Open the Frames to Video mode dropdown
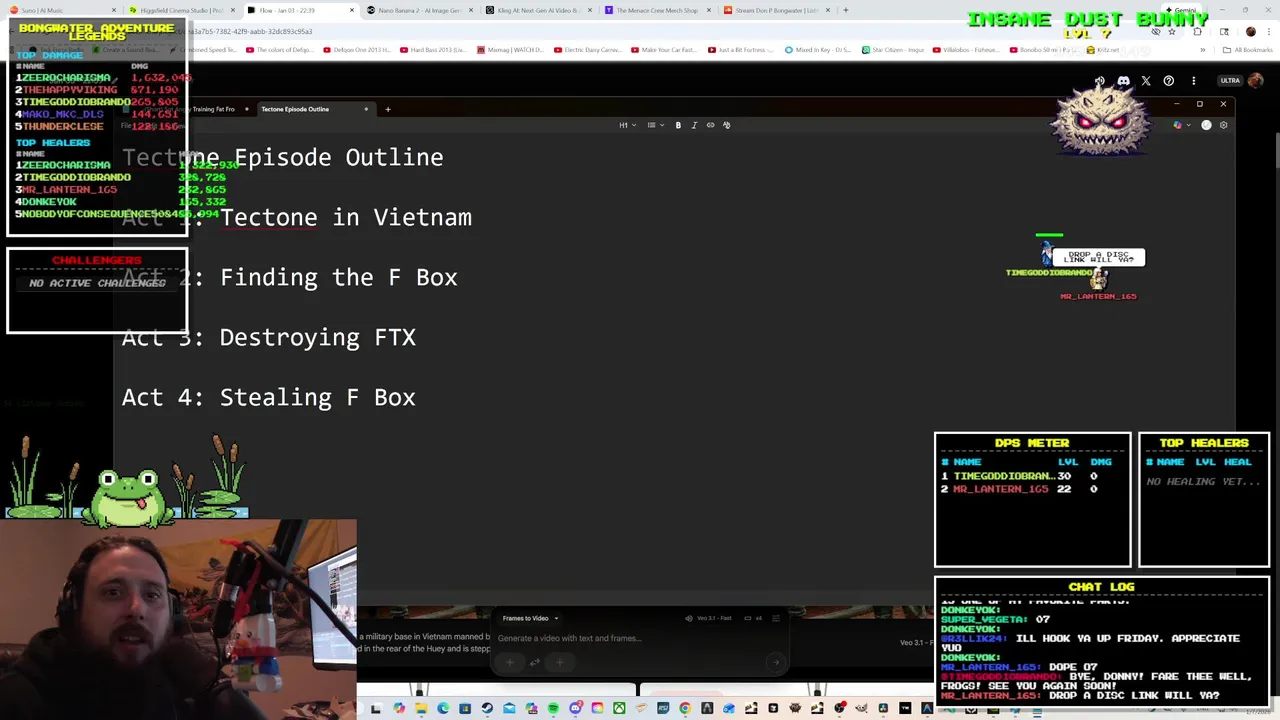 (530, 618)
